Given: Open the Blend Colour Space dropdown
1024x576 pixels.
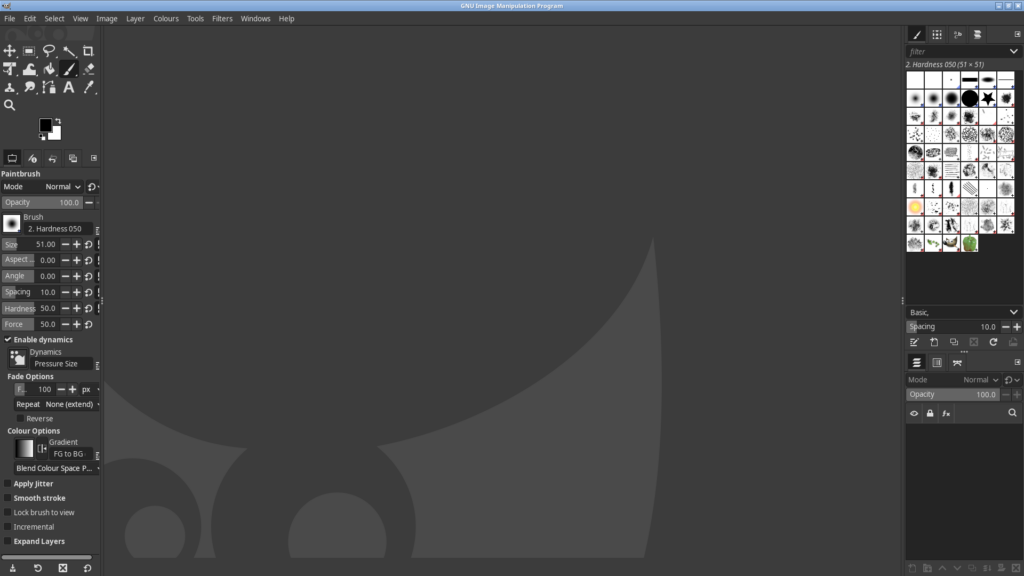Looking at the screenshot, I should click(x=57, y=468).
